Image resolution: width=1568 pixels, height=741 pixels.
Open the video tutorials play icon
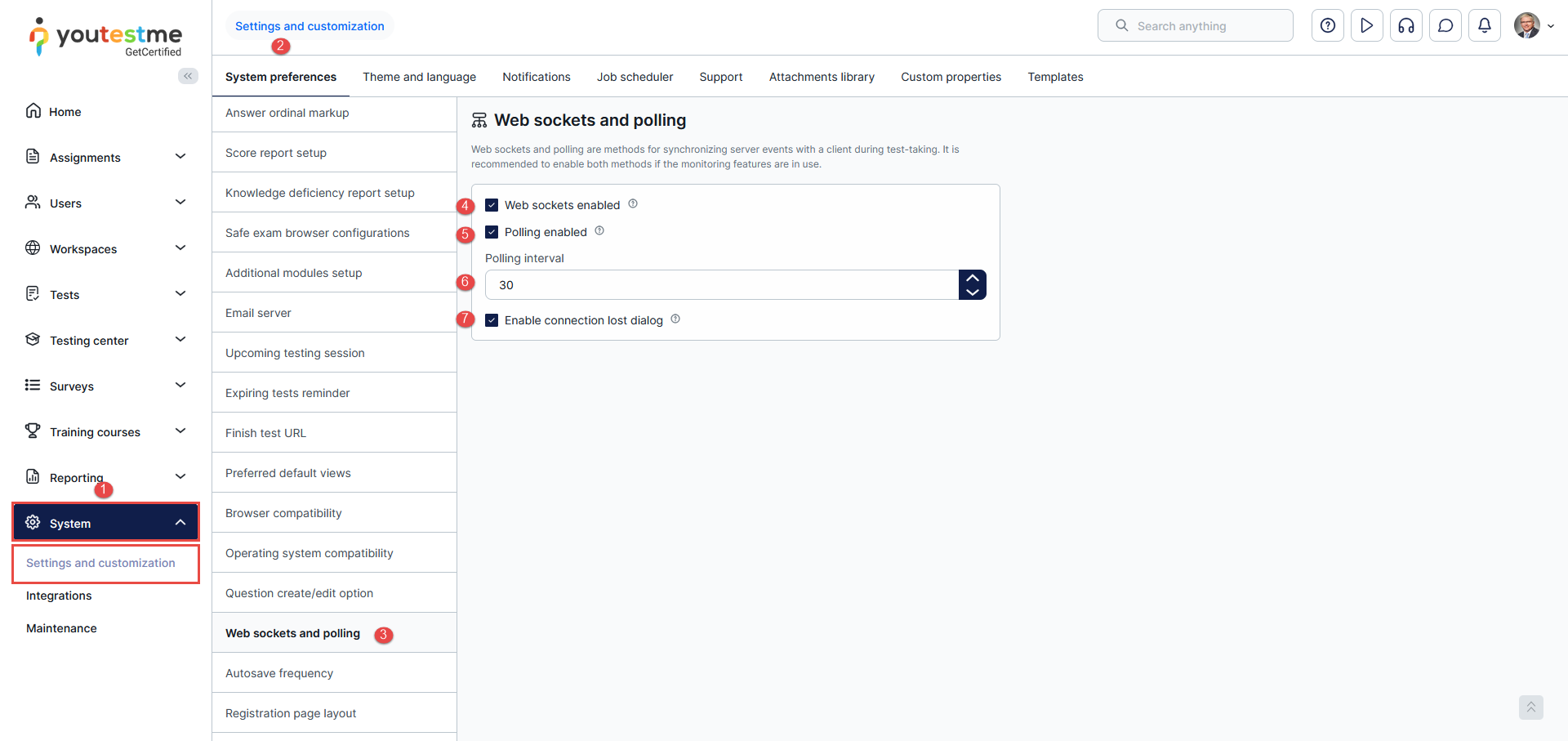(1367, 26)
